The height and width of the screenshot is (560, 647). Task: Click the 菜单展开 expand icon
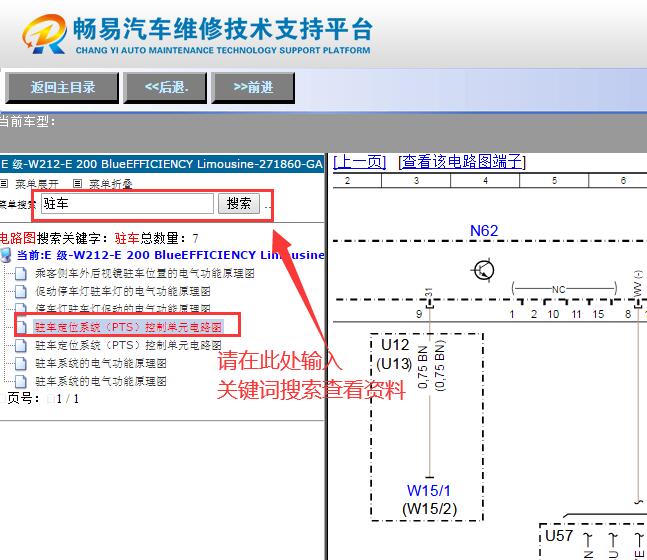tap(4, 183)
